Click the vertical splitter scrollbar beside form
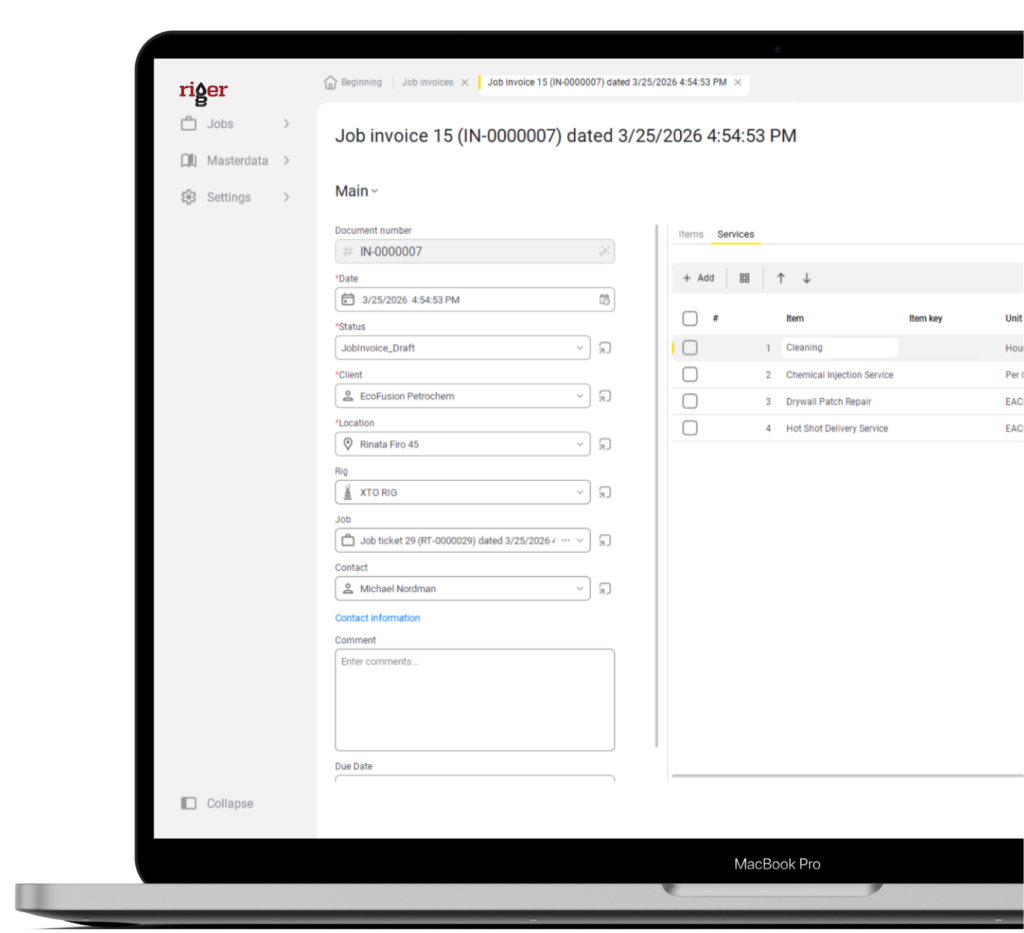 656,486
